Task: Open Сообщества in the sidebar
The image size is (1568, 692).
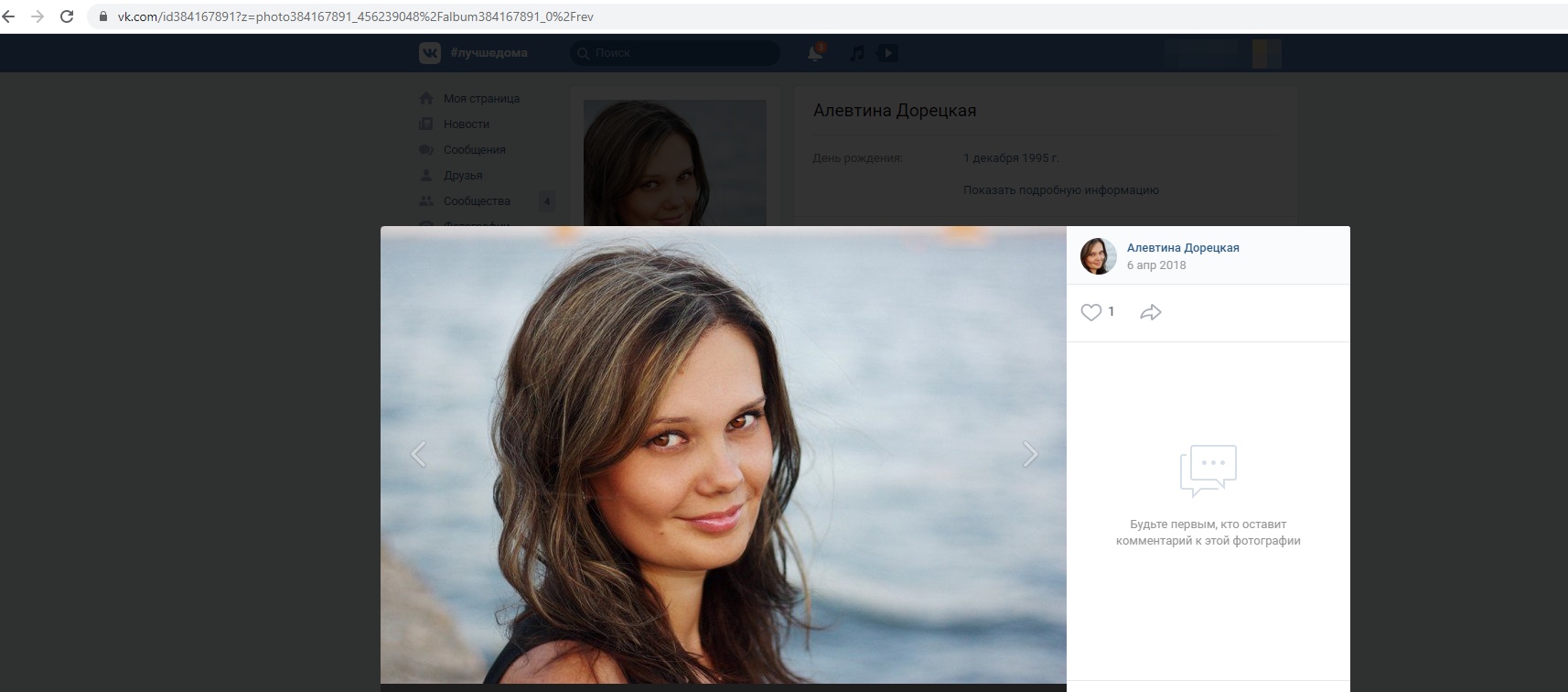Action: pos(477,200)
